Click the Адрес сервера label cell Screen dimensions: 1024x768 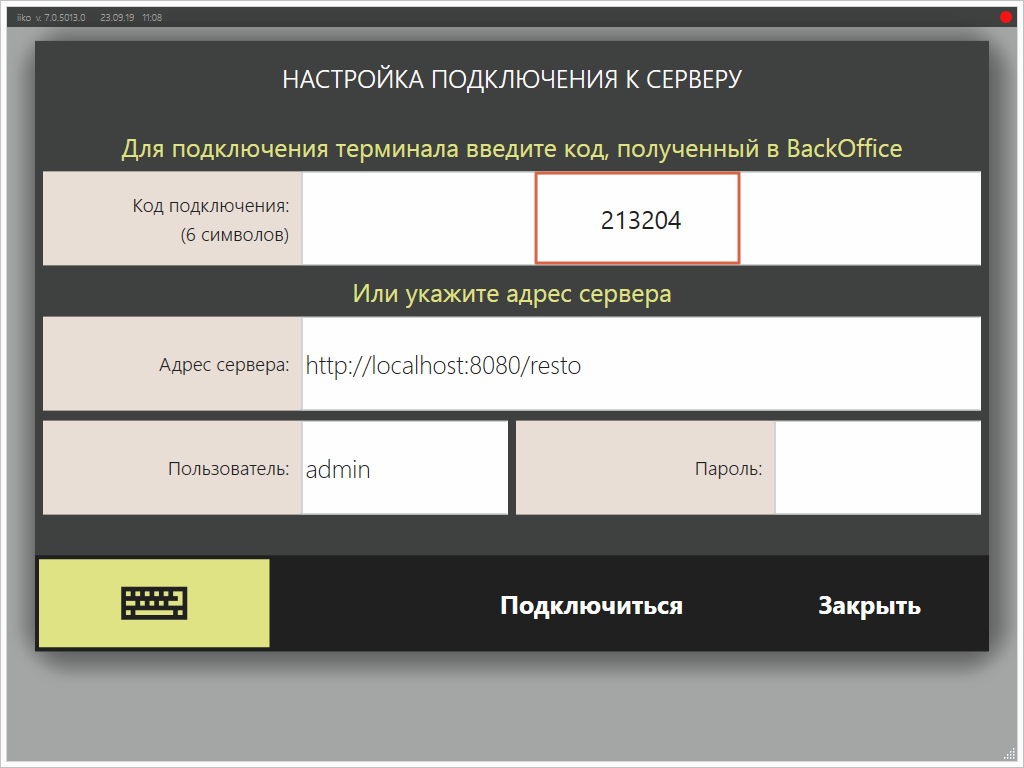click(x=172, y=364)
